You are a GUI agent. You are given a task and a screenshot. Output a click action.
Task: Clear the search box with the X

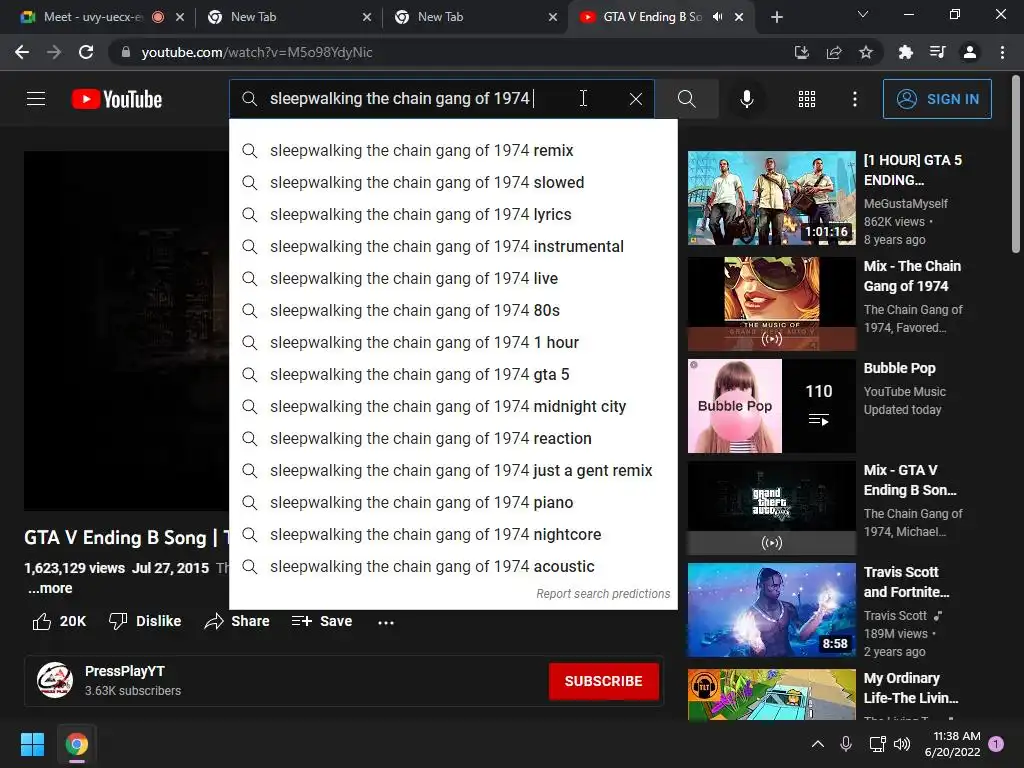(635, 99)
